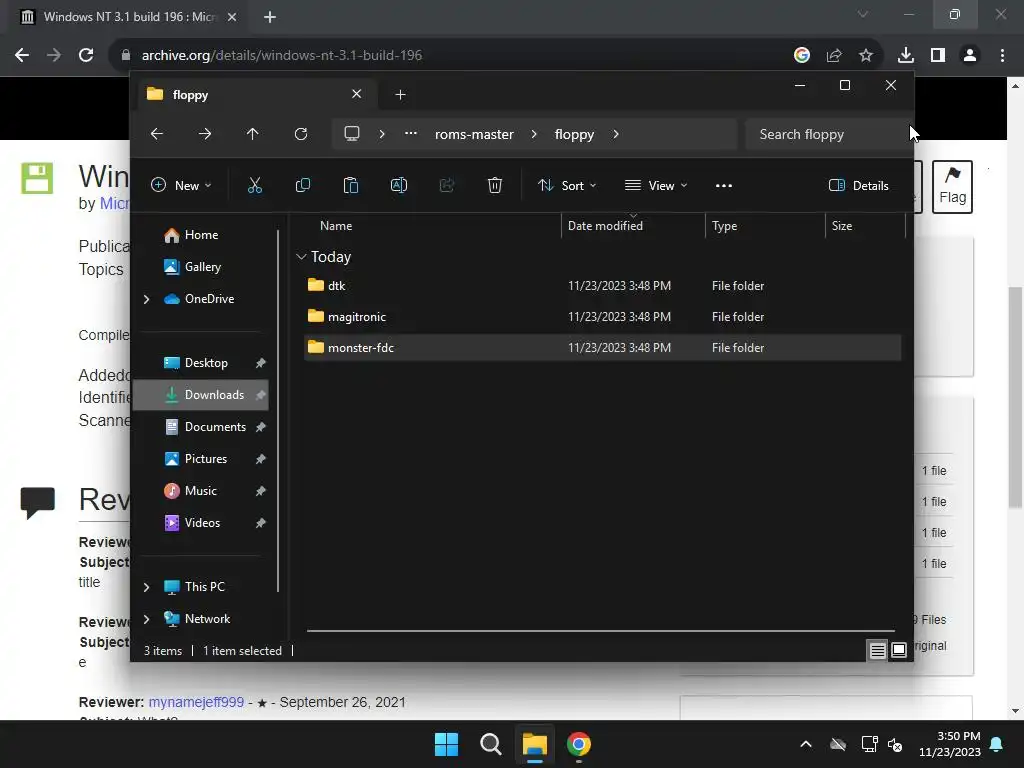Open the See more ellipsis menu in toolbar

[x=724, y=185]
